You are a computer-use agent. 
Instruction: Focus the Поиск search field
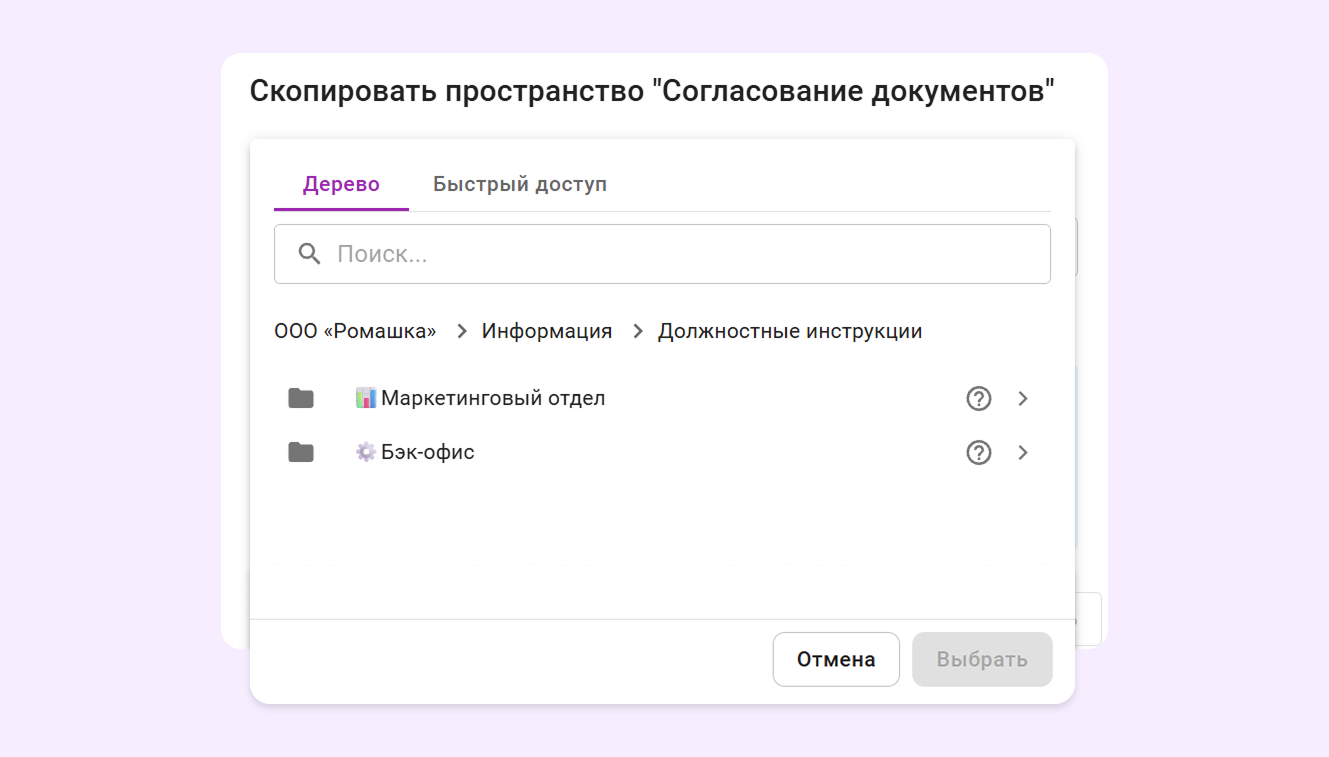pyautogui.click(x=662, y=254)
